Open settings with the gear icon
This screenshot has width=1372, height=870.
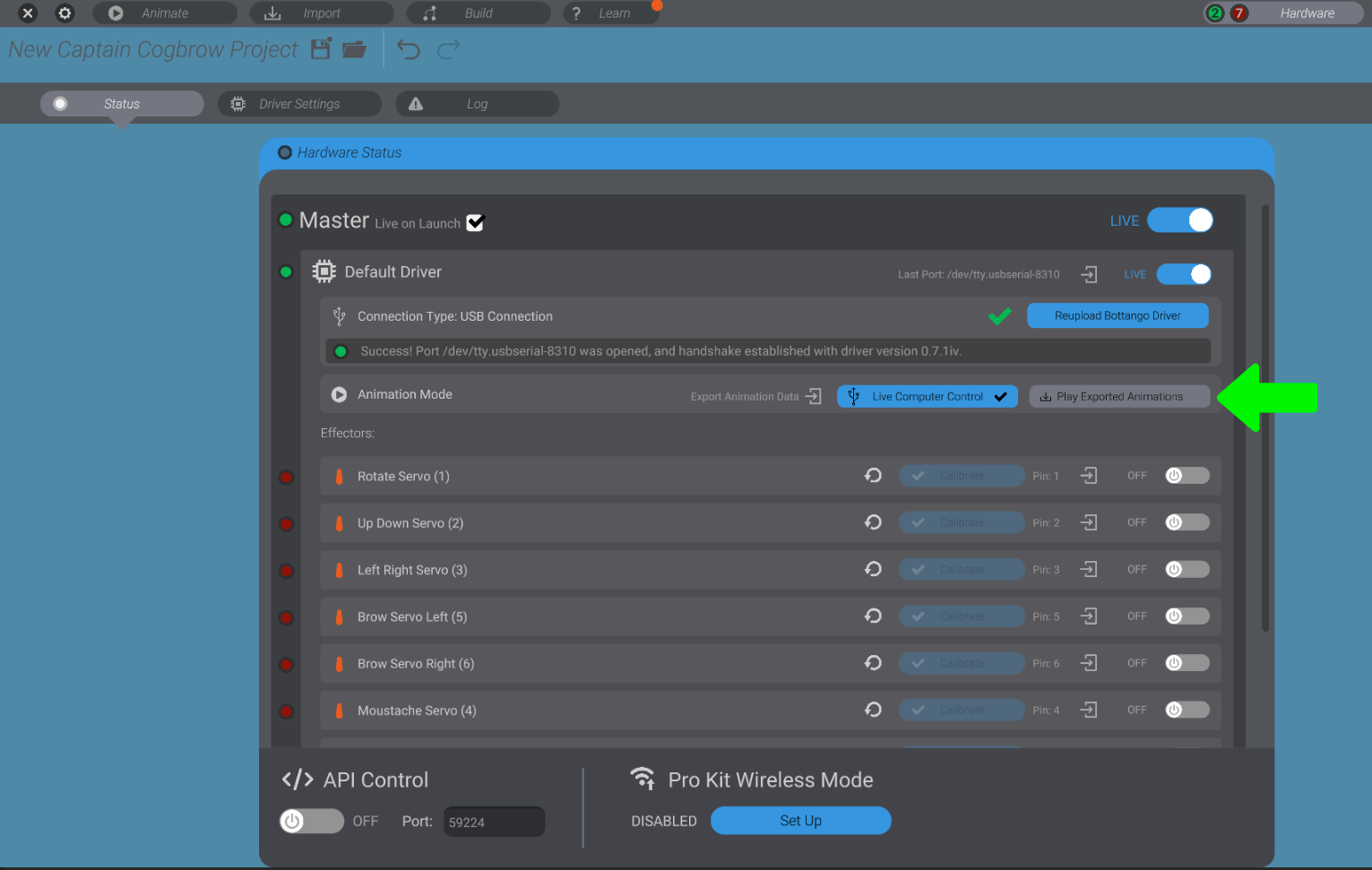tap(65, 13)
